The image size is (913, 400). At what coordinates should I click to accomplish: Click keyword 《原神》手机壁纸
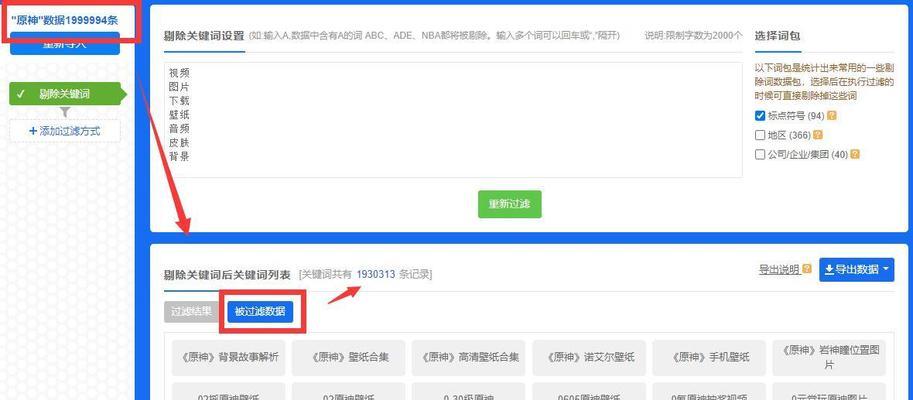click(x=709, y=357)
